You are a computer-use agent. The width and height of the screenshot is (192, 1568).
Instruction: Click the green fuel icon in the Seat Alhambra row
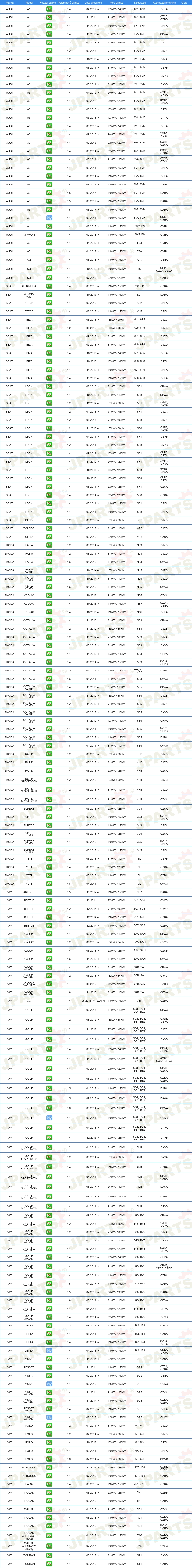[49, 285]
